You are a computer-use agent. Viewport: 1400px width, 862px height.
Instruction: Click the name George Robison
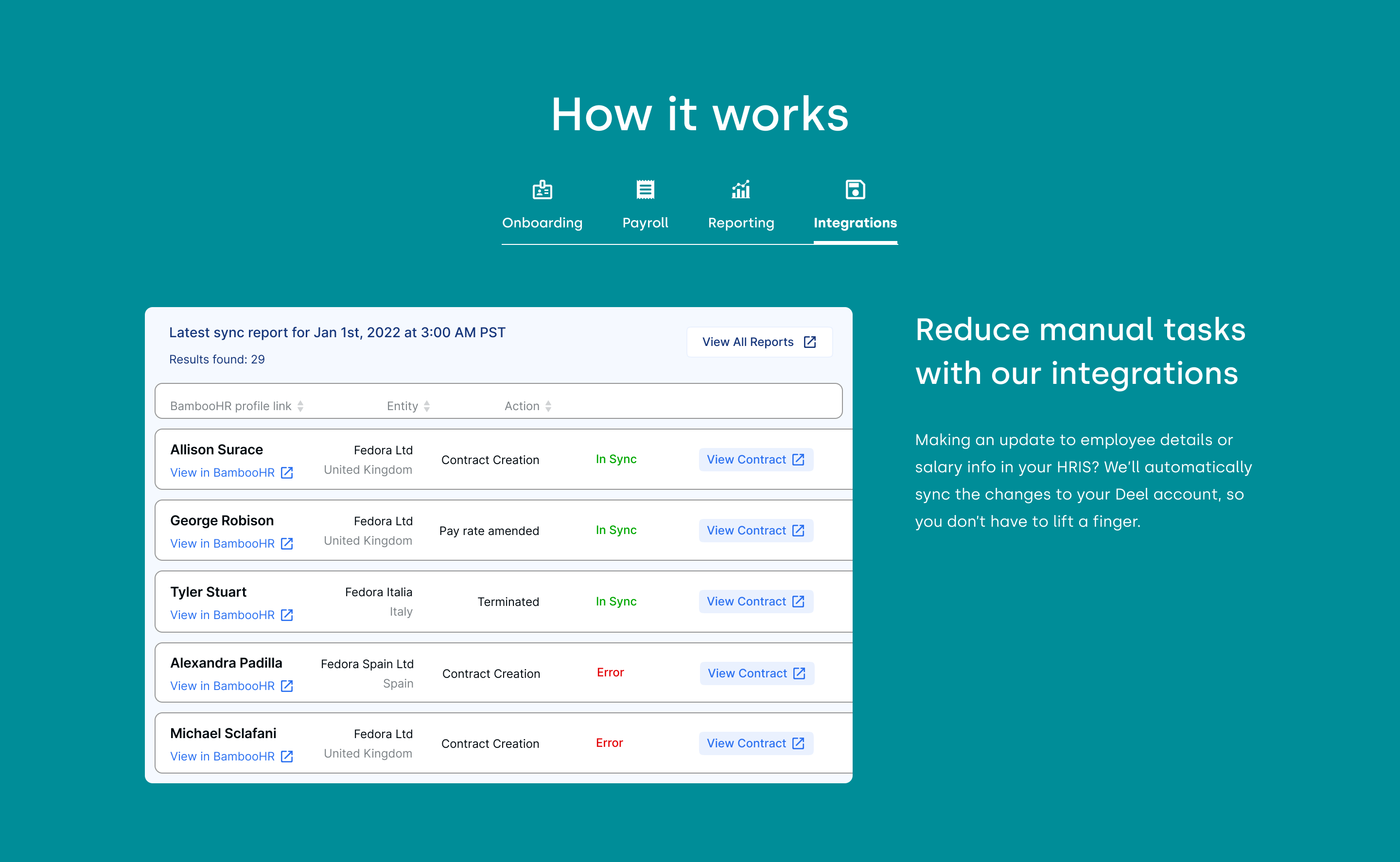tap(222, 520)
